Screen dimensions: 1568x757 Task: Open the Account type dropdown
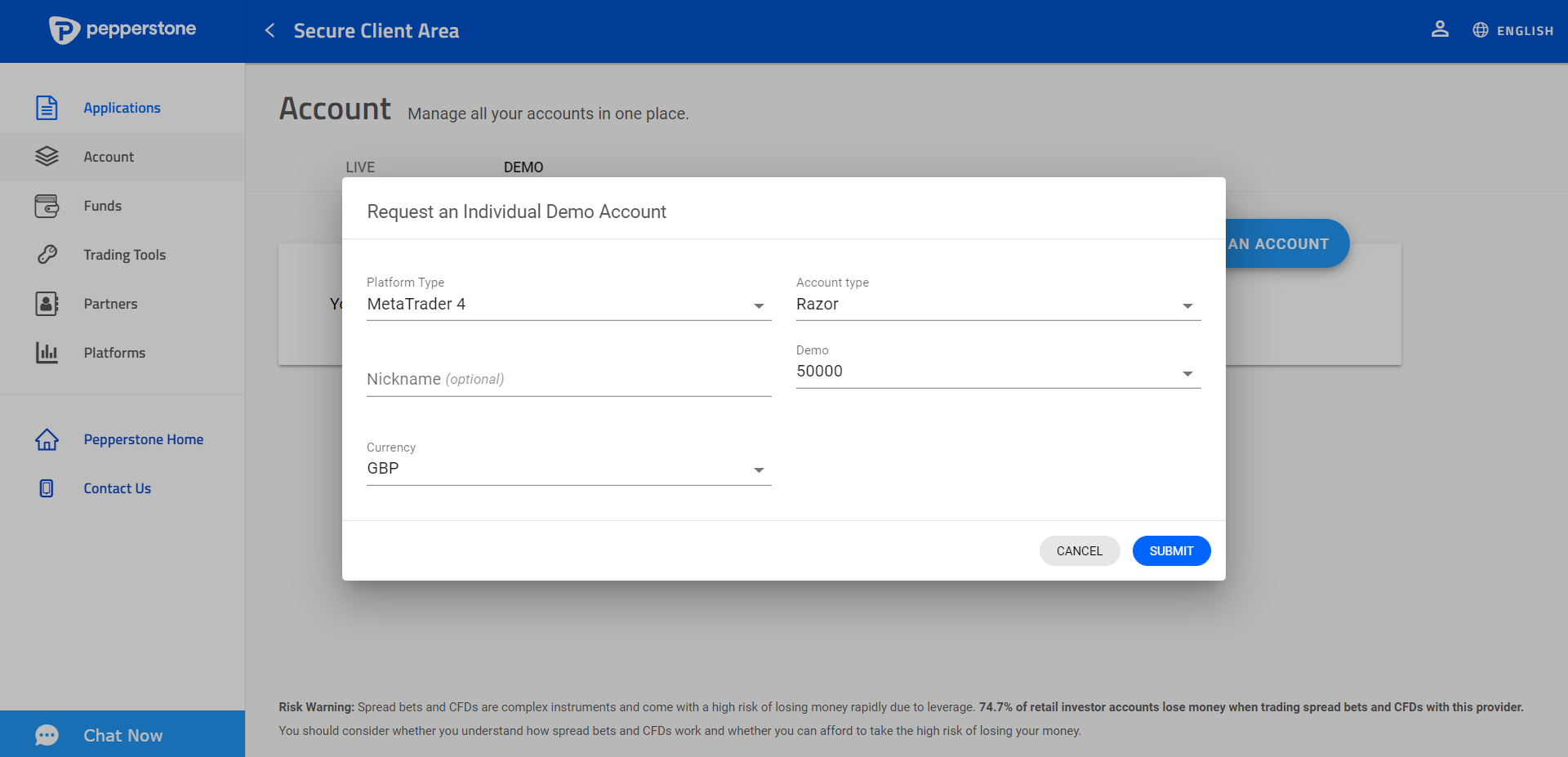[998, 304]
